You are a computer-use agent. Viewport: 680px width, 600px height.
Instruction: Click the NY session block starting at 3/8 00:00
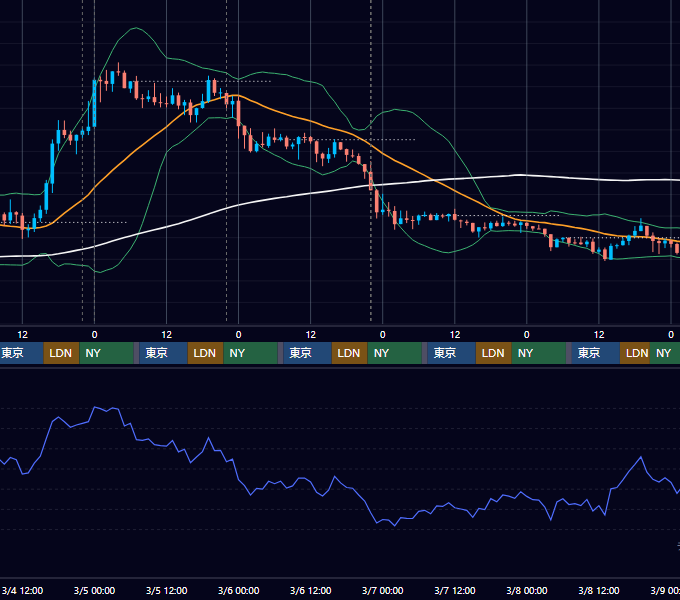(x=538, y=353)
